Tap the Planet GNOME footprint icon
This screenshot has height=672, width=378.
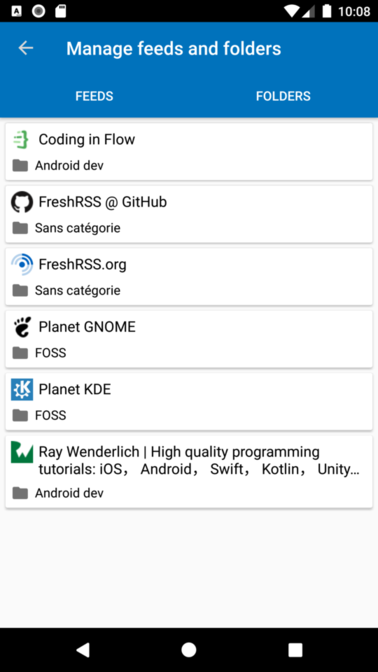(21, 327)
